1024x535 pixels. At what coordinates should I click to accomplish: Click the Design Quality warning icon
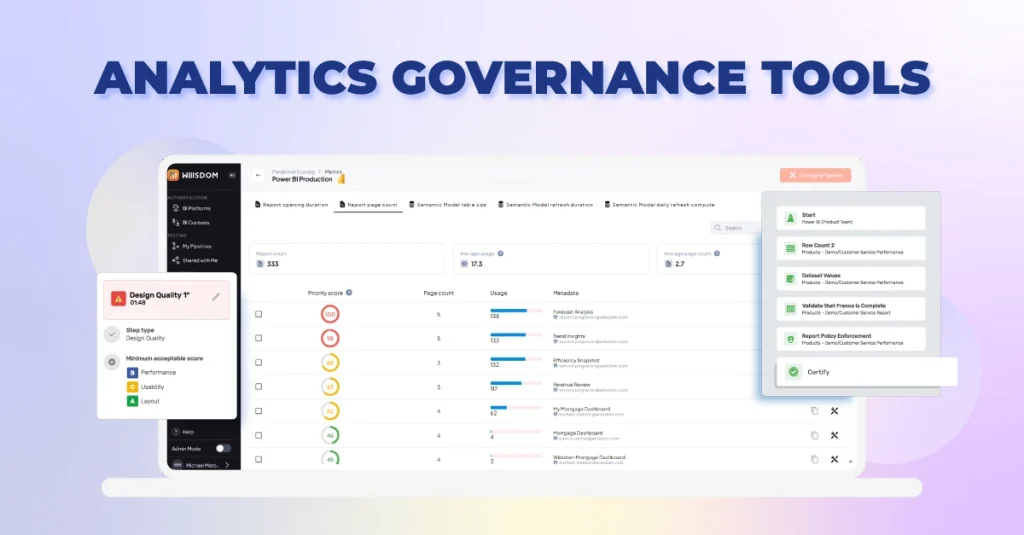click(118, 299)
